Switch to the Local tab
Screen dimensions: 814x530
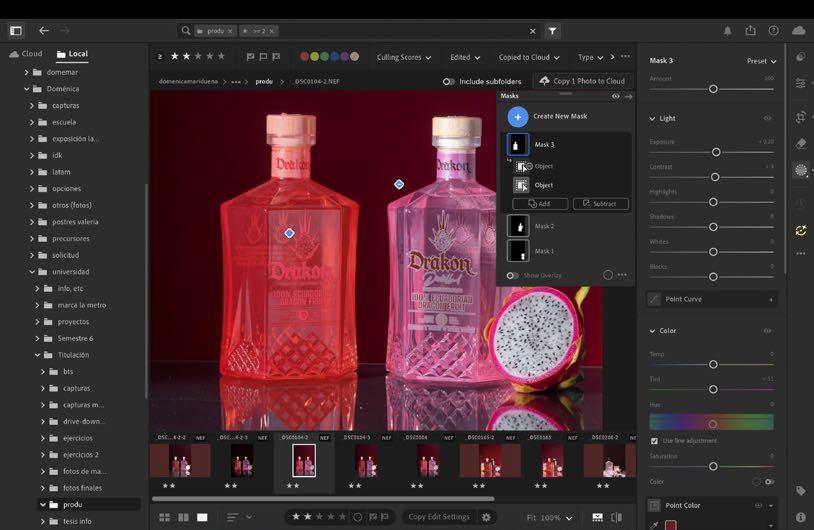72,53
